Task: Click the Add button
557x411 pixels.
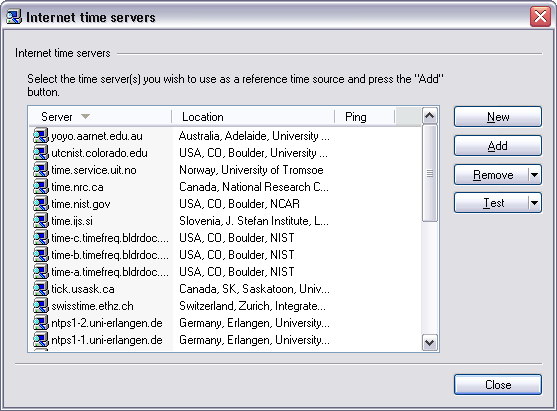Action: coord(498,146)
